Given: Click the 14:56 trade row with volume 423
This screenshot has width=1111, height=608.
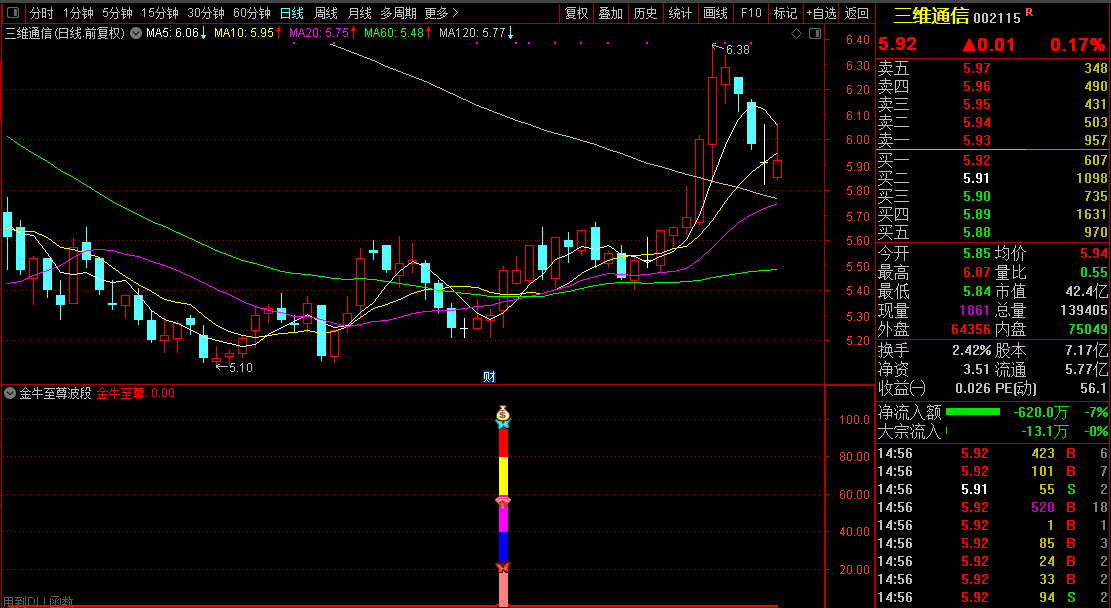Looking at the screenshot, I should click(992, 454).
